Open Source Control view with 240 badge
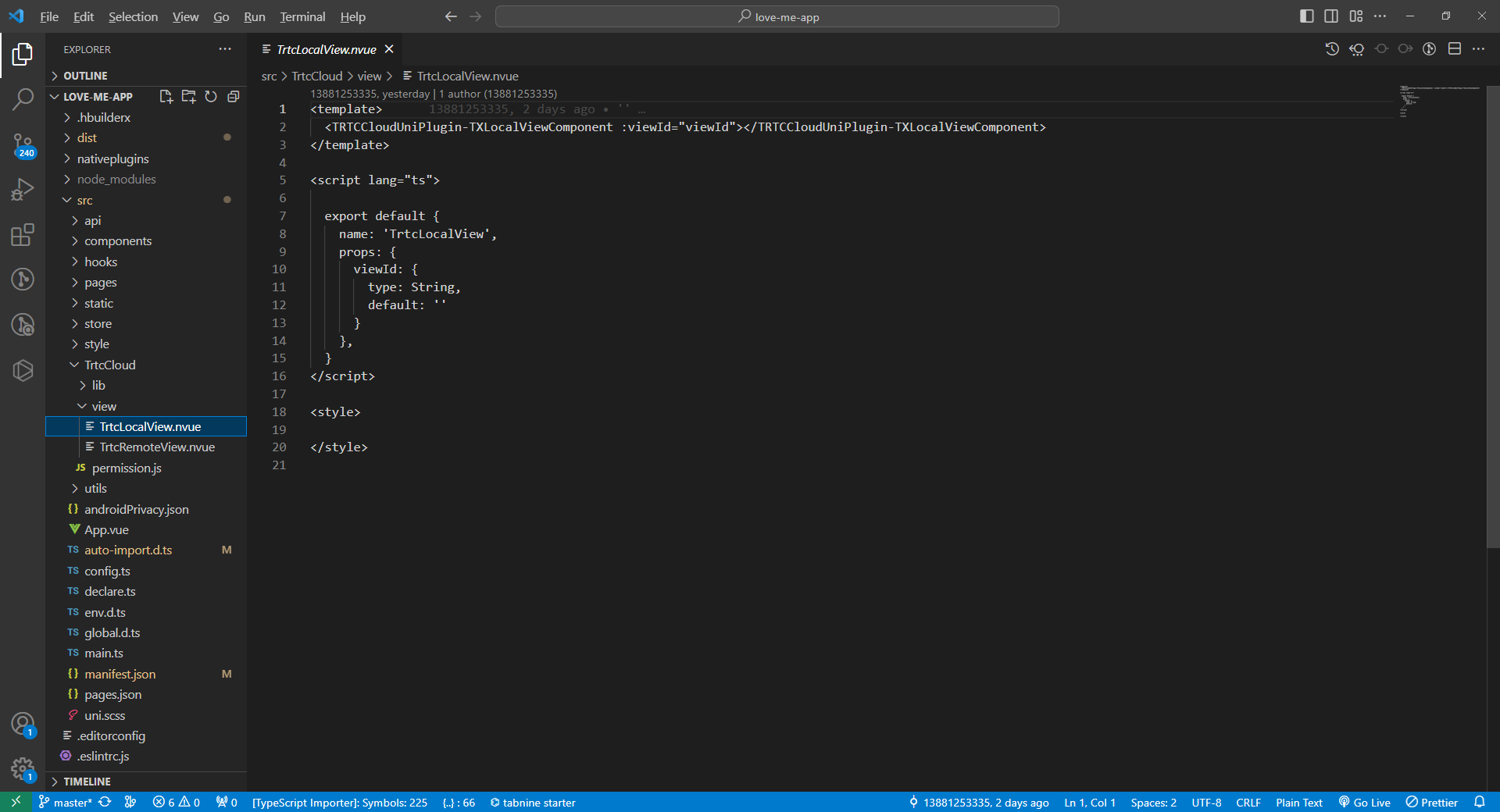The width and height of the screenshot is (1500, 812). click(x=23, y=144)
